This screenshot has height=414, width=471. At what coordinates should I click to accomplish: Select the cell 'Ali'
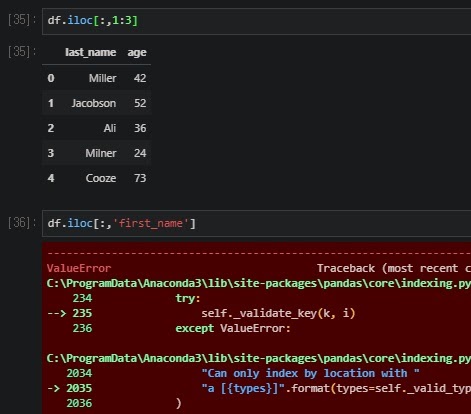click(110, 128)
